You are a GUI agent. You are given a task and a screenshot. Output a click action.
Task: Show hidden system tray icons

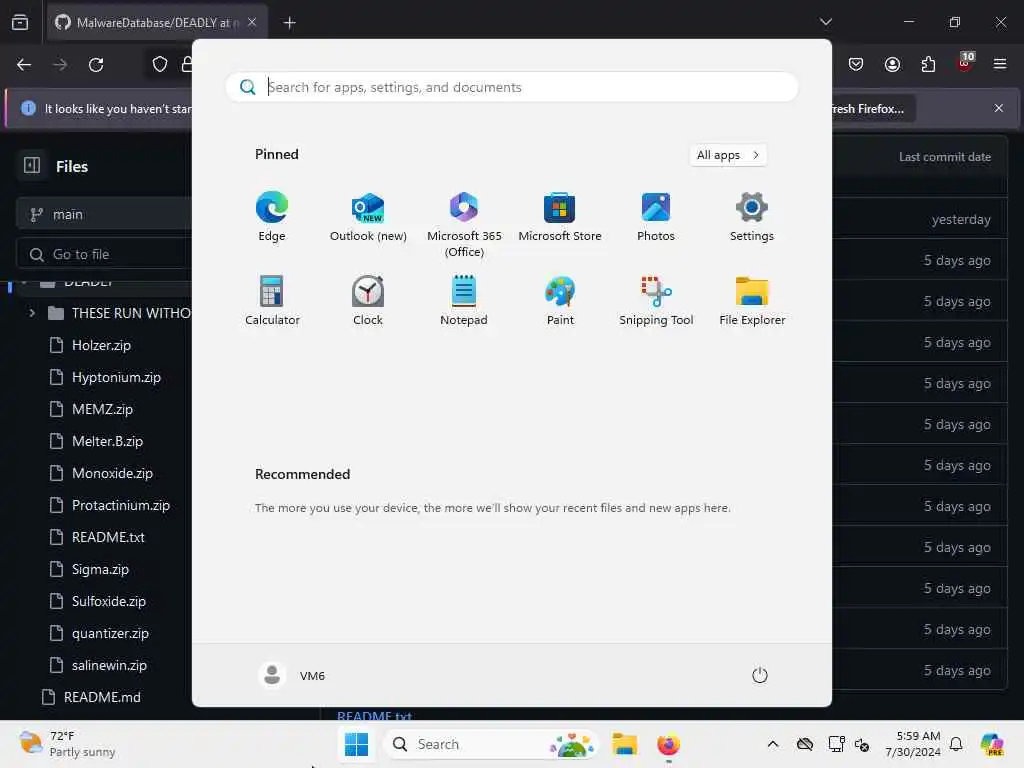click(773, 744)
